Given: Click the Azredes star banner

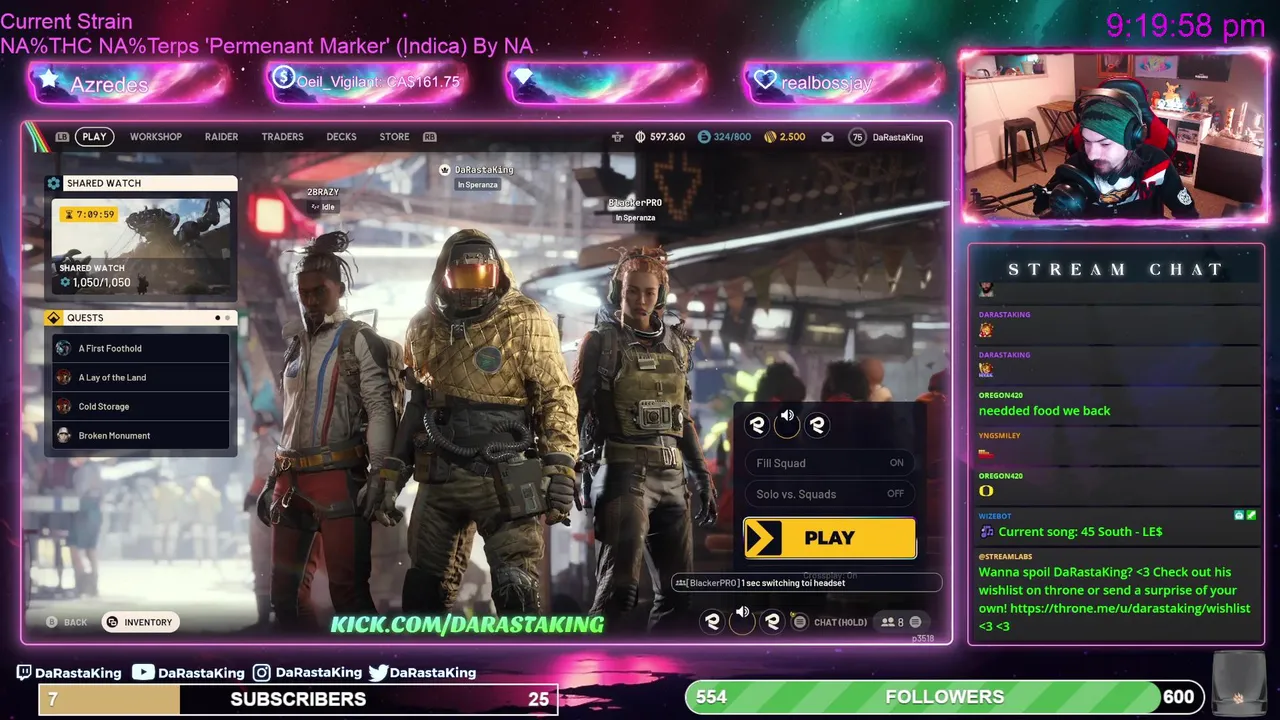Looking at the screenshot, I should point(129,83).
